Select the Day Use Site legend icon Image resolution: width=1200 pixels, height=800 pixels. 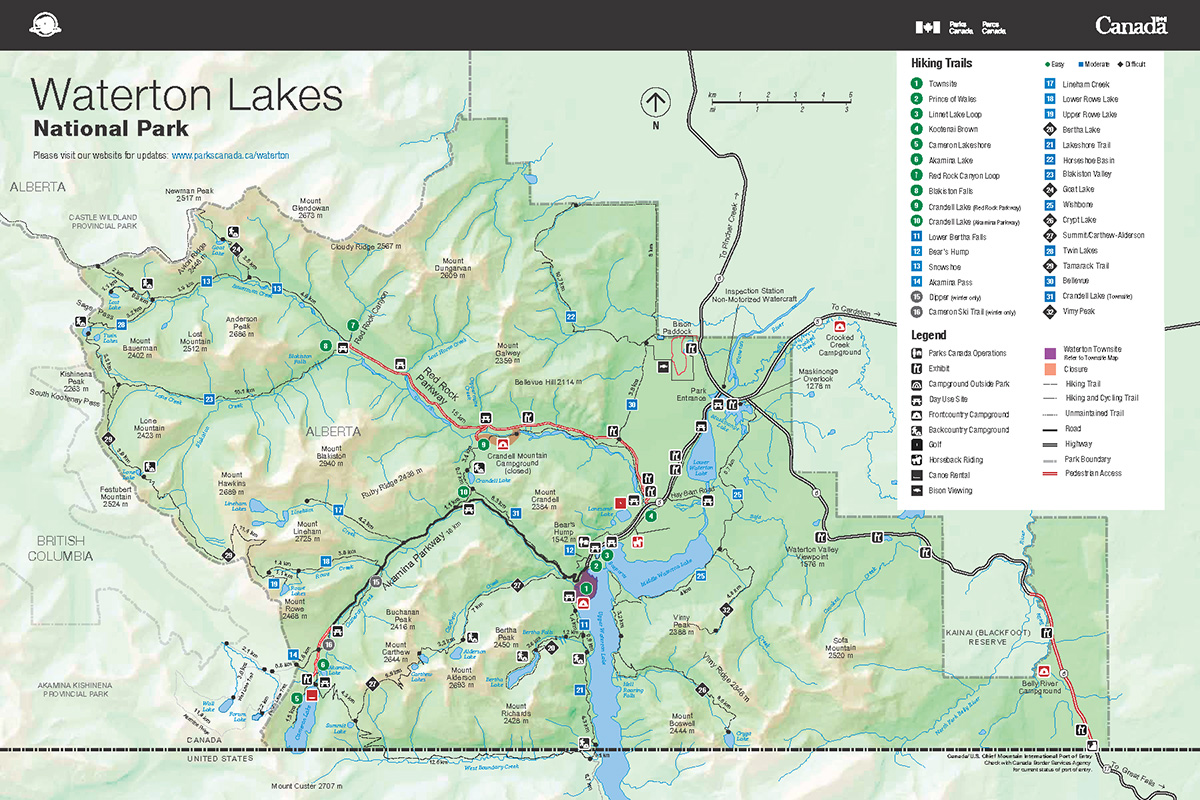click(x=916, y=399)
